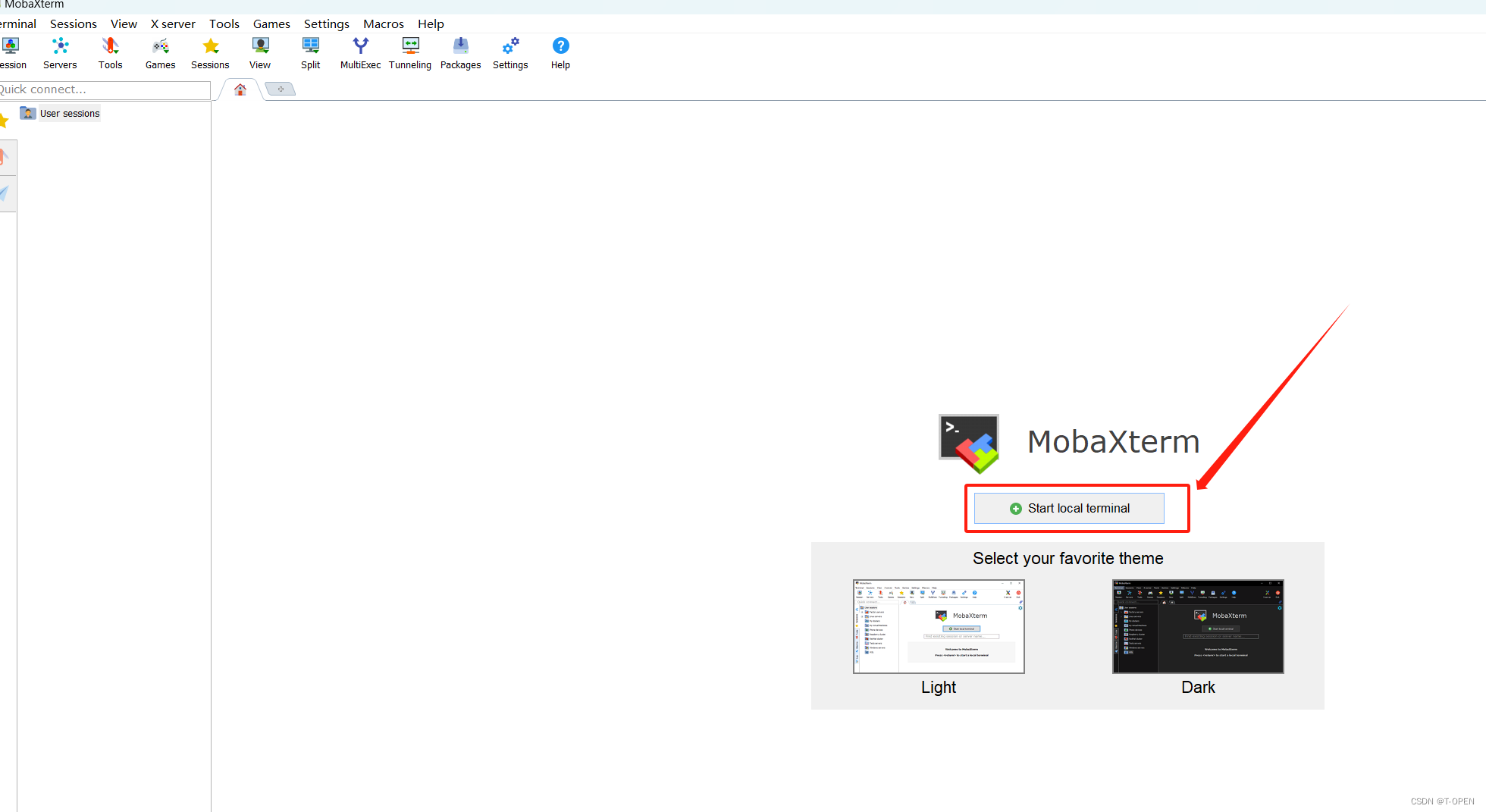Click the blue Help question icon
Viewport: 1486px width, 812px height.
pos(560,46)
